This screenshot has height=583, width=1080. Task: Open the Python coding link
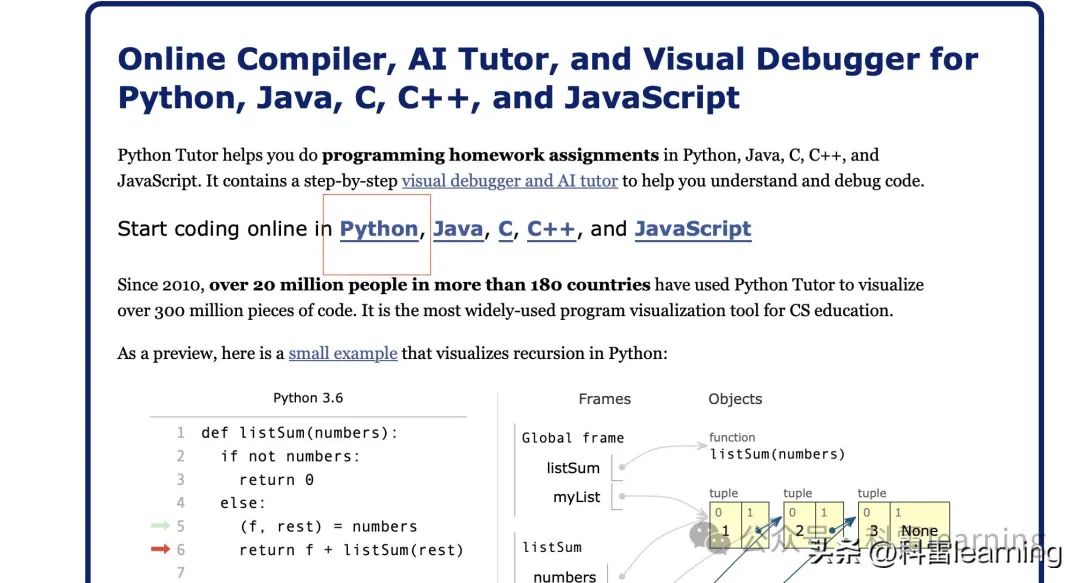click(379, 229)
